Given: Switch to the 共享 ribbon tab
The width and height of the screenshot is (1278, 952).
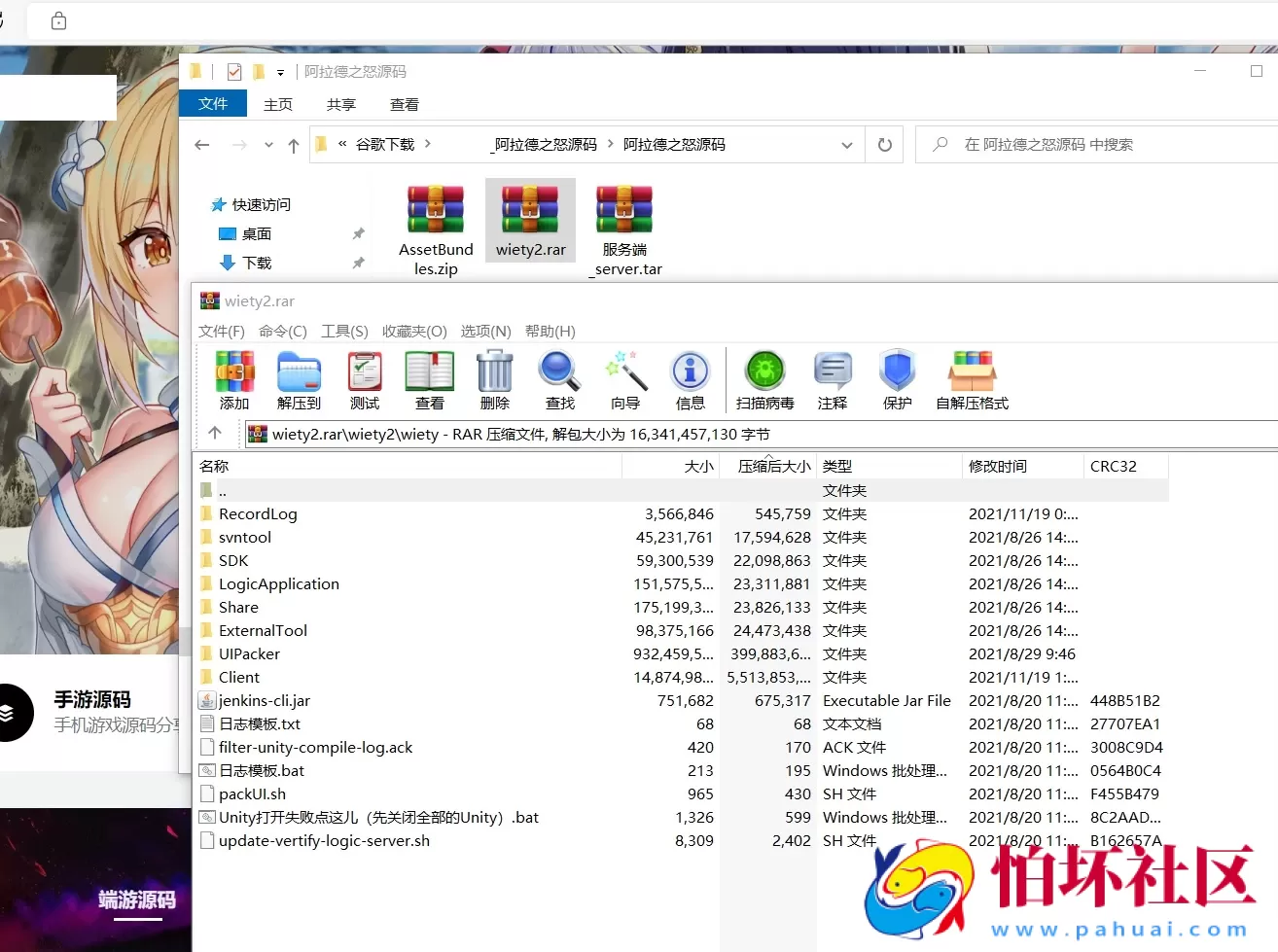Looking at the screenshot, I should click(340, 104).
